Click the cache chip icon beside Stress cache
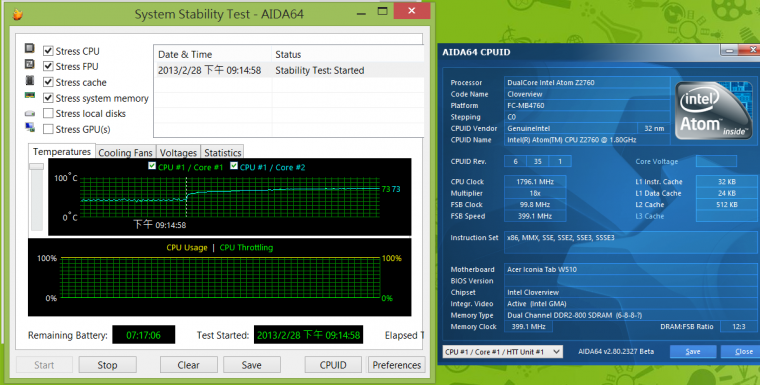This screenshot has width=760, height=385. (x=30, y=80)
